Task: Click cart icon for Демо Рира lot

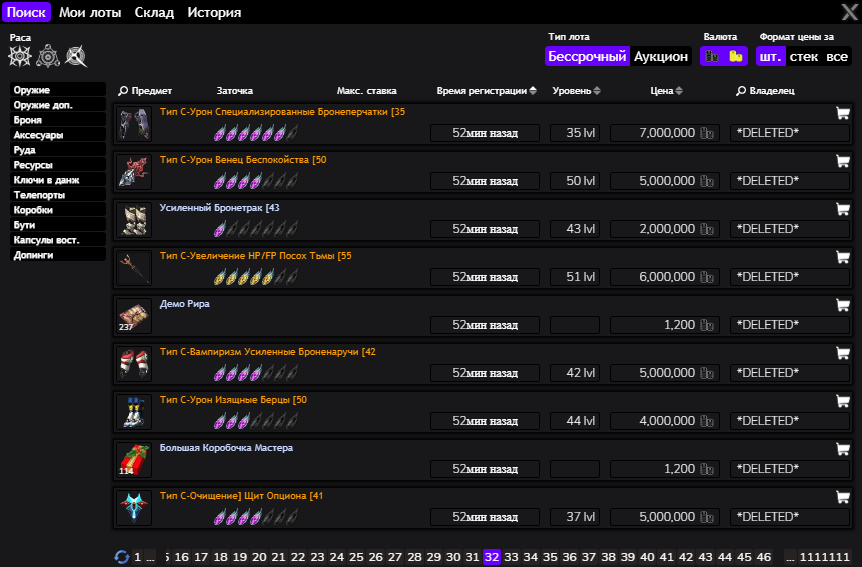Action: pos(842,305)
